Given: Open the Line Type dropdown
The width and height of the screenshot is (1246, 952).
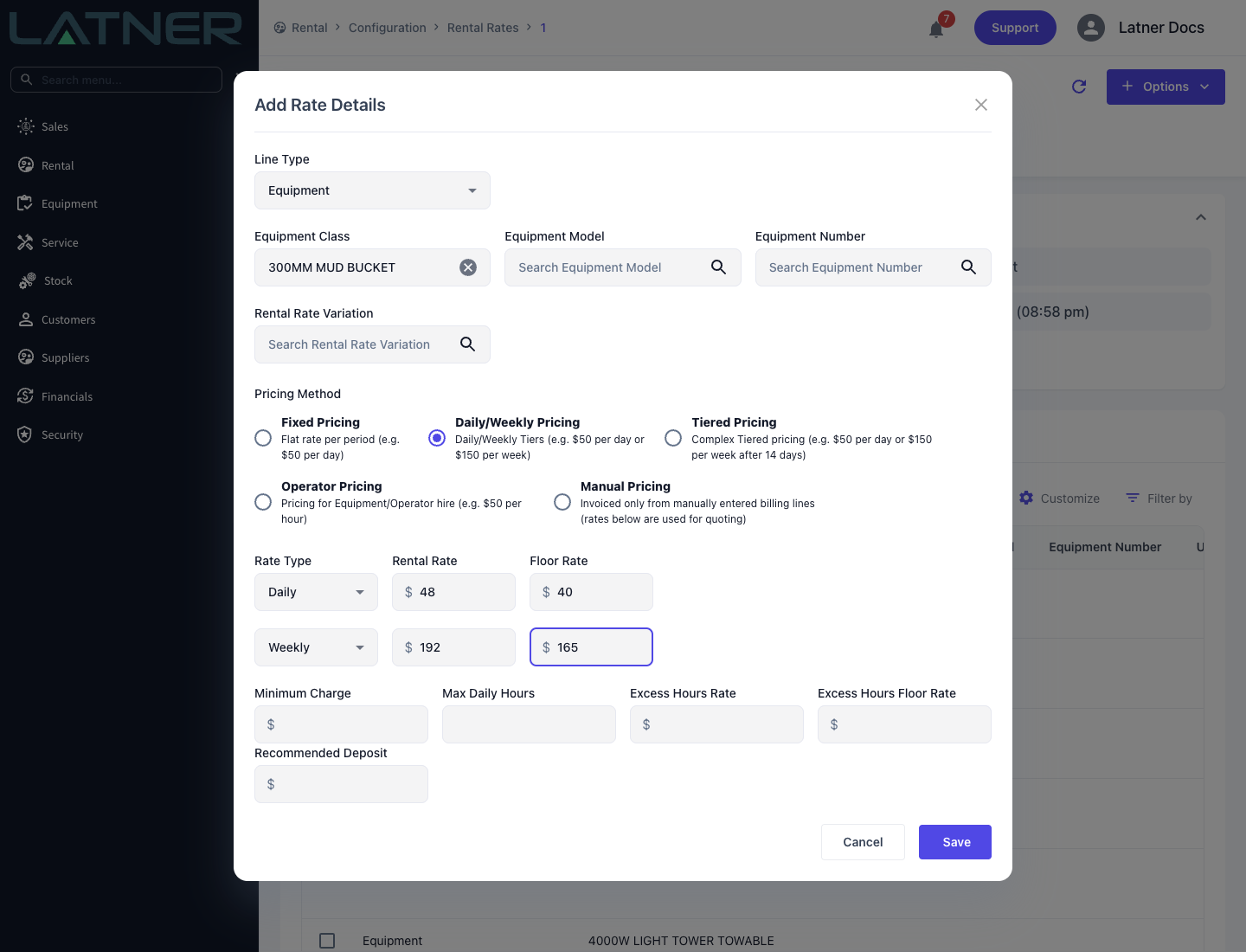Looking at the screenshot, I should [372, 190].
